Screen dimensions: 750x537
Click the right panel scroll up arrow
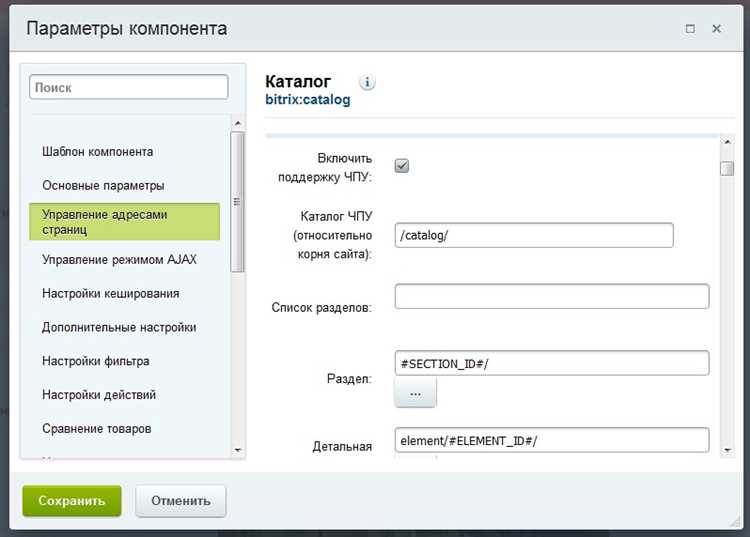pos(727,142)
